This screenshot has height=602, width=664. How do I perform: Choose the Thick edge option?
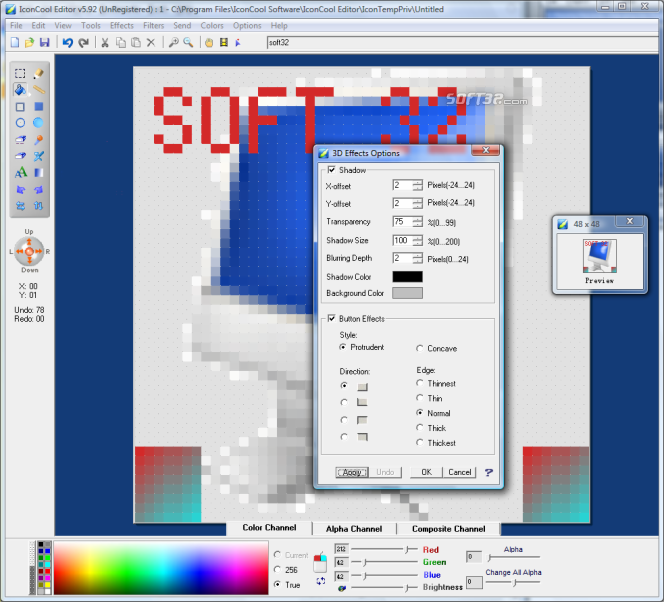(x=420, y=428)
